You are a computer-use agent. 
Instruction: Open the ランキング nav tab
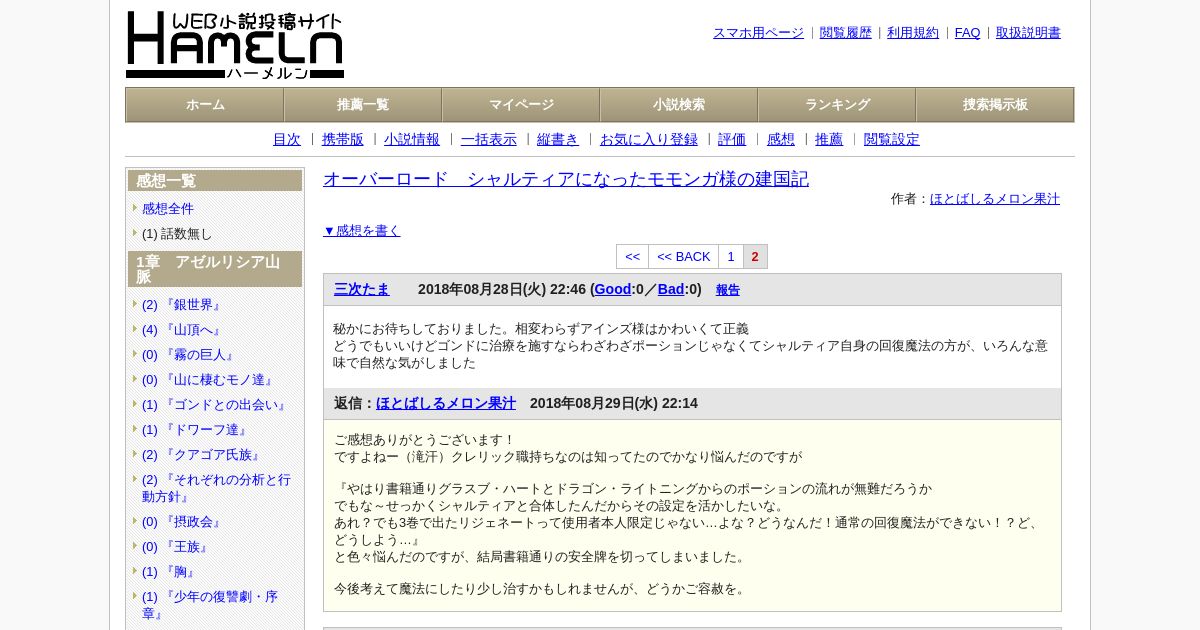click(x=837, y=105)
